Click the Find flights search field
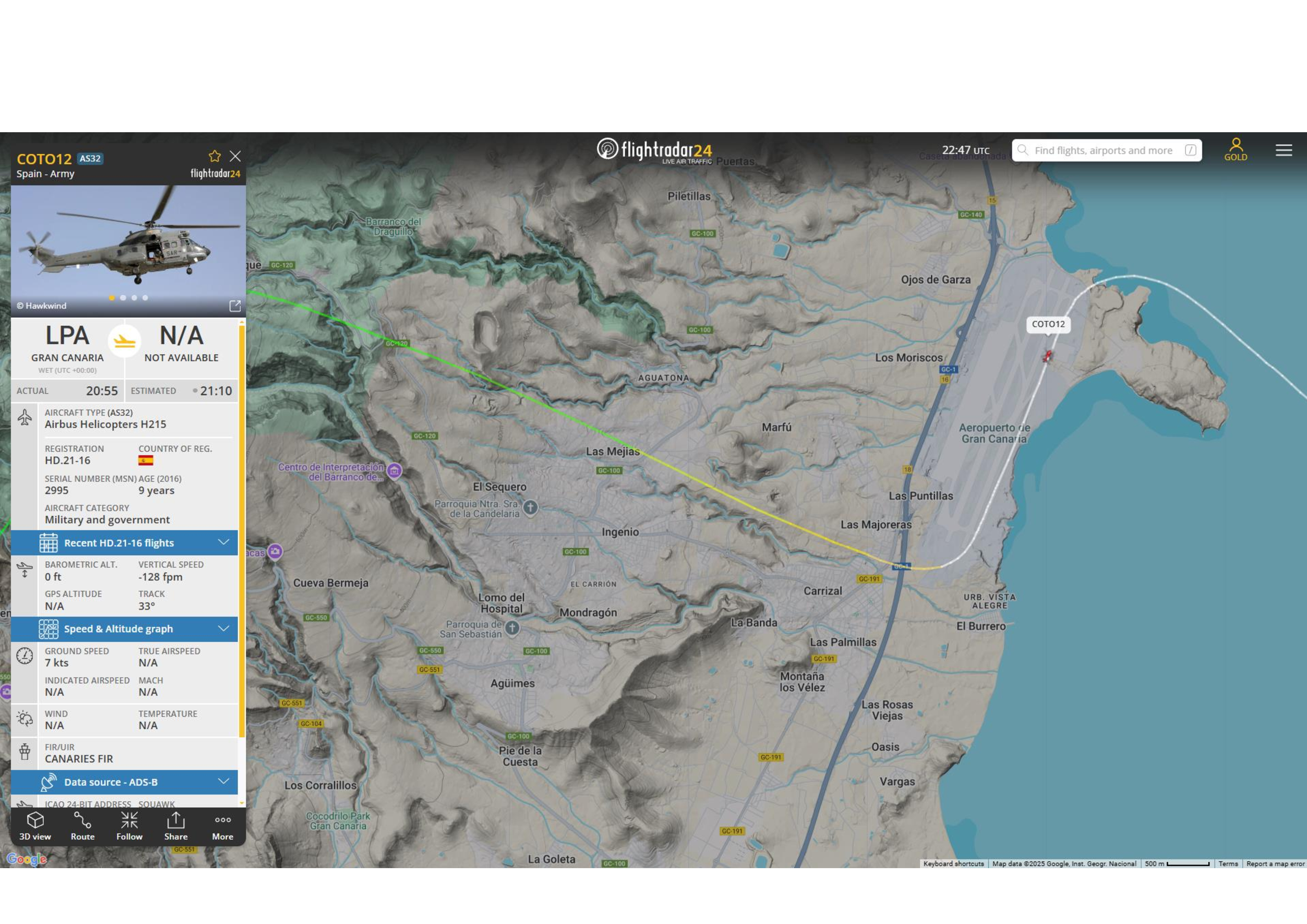Image resolution: width=1307 pixels, height=924 pixels. 1102,150
